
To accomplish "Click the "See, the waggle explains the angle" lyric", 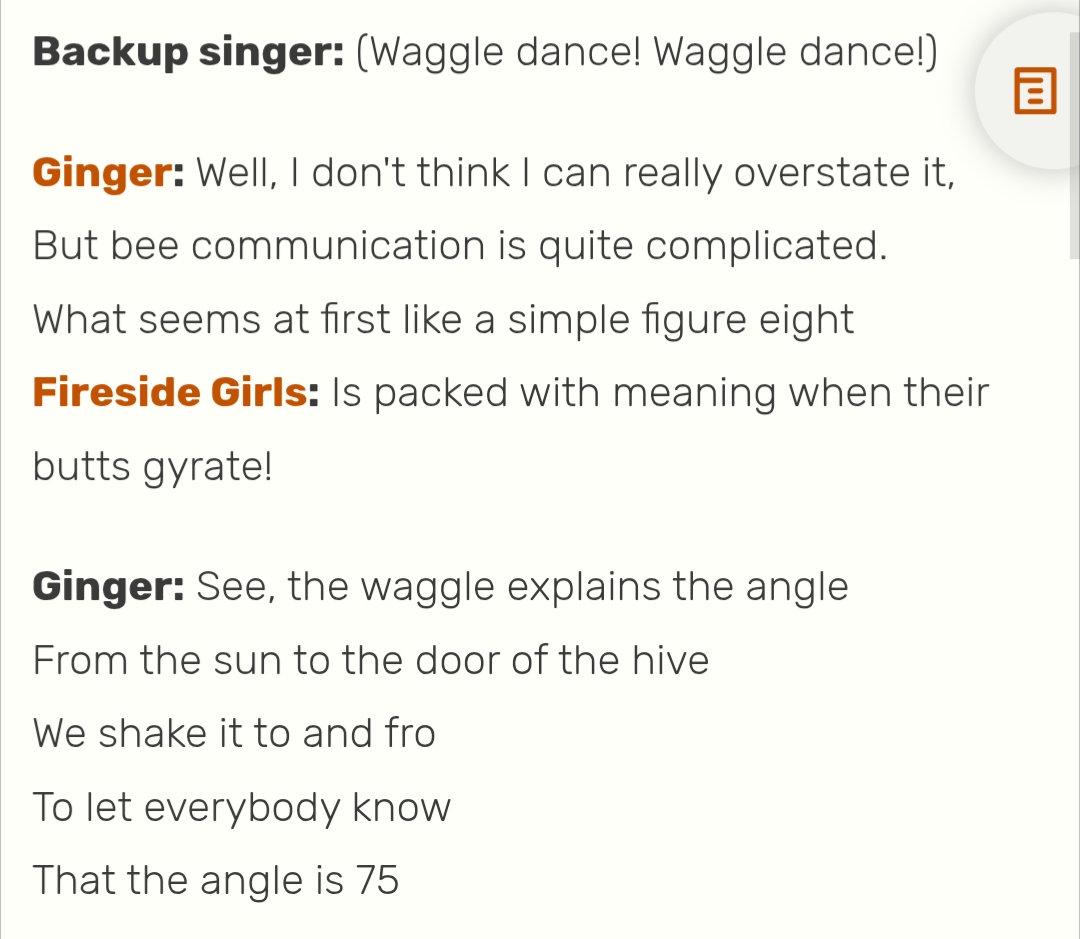I will 522,586.
